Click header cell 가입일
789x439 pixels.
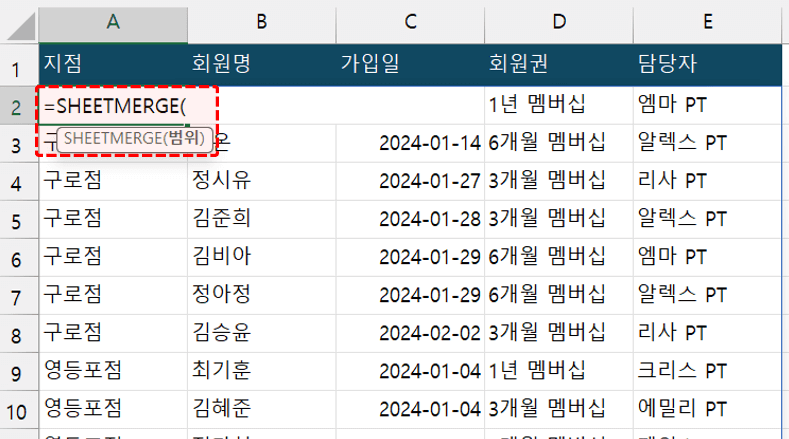410,65
